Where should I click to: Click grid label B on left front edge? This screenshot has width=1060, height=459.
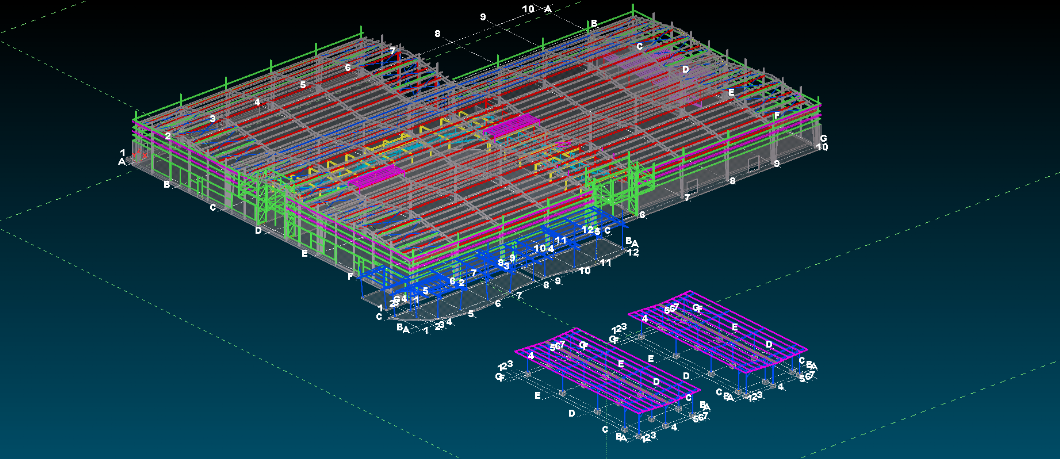(x=167, y=185)
